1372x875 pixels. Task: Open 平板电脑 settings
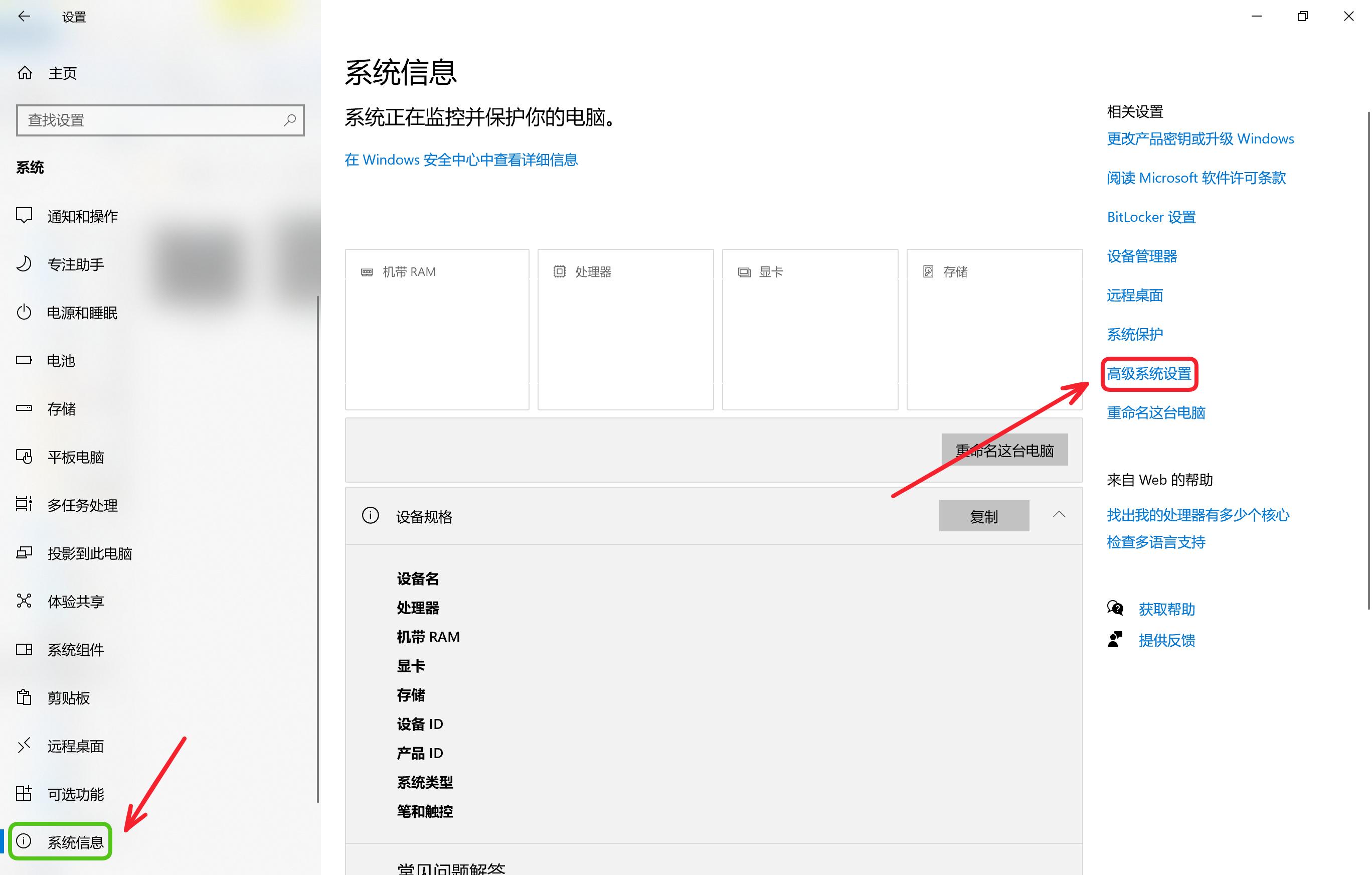tap(76, 457)
